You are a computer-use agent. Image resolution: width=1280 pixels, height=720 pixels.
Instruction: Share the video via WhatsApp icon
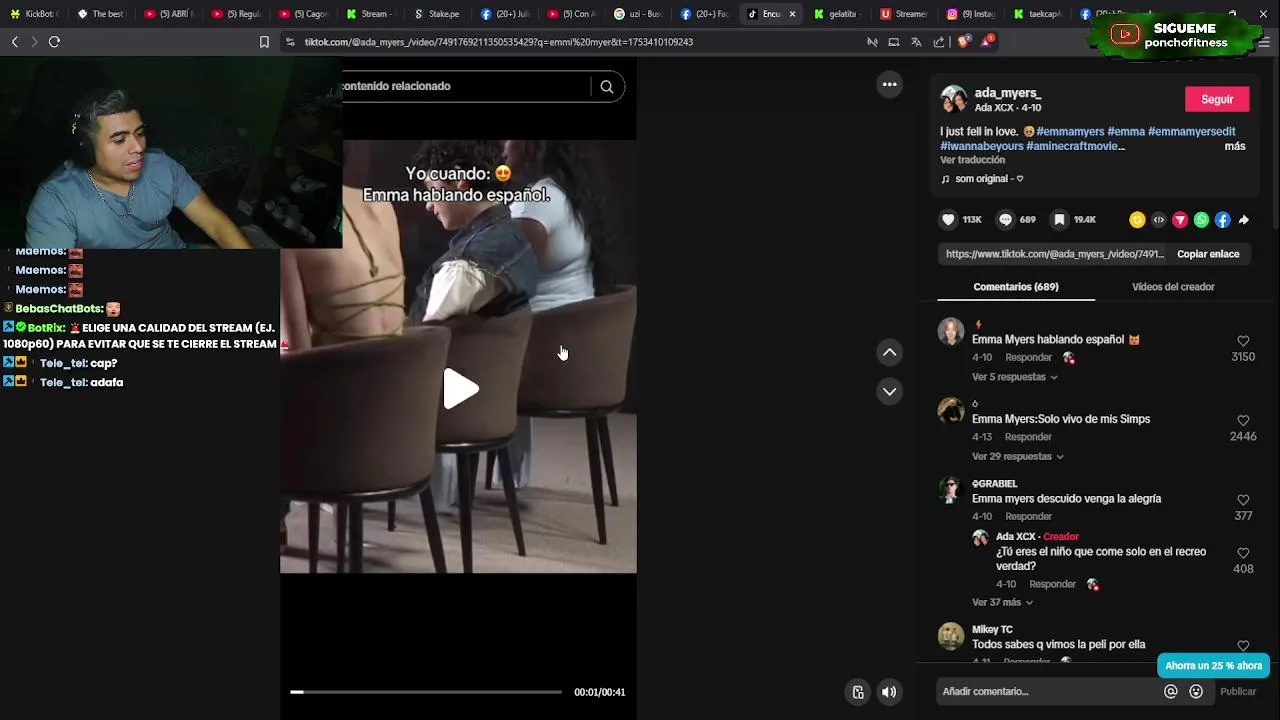click(x=1201, y=220)
